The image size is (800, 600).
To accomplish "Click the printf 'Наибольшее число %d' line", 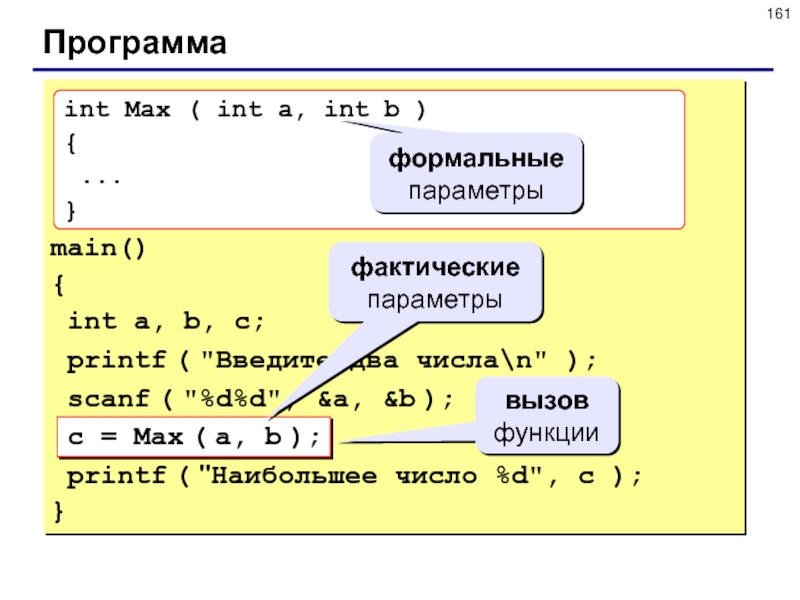I will tap(354, 476).
